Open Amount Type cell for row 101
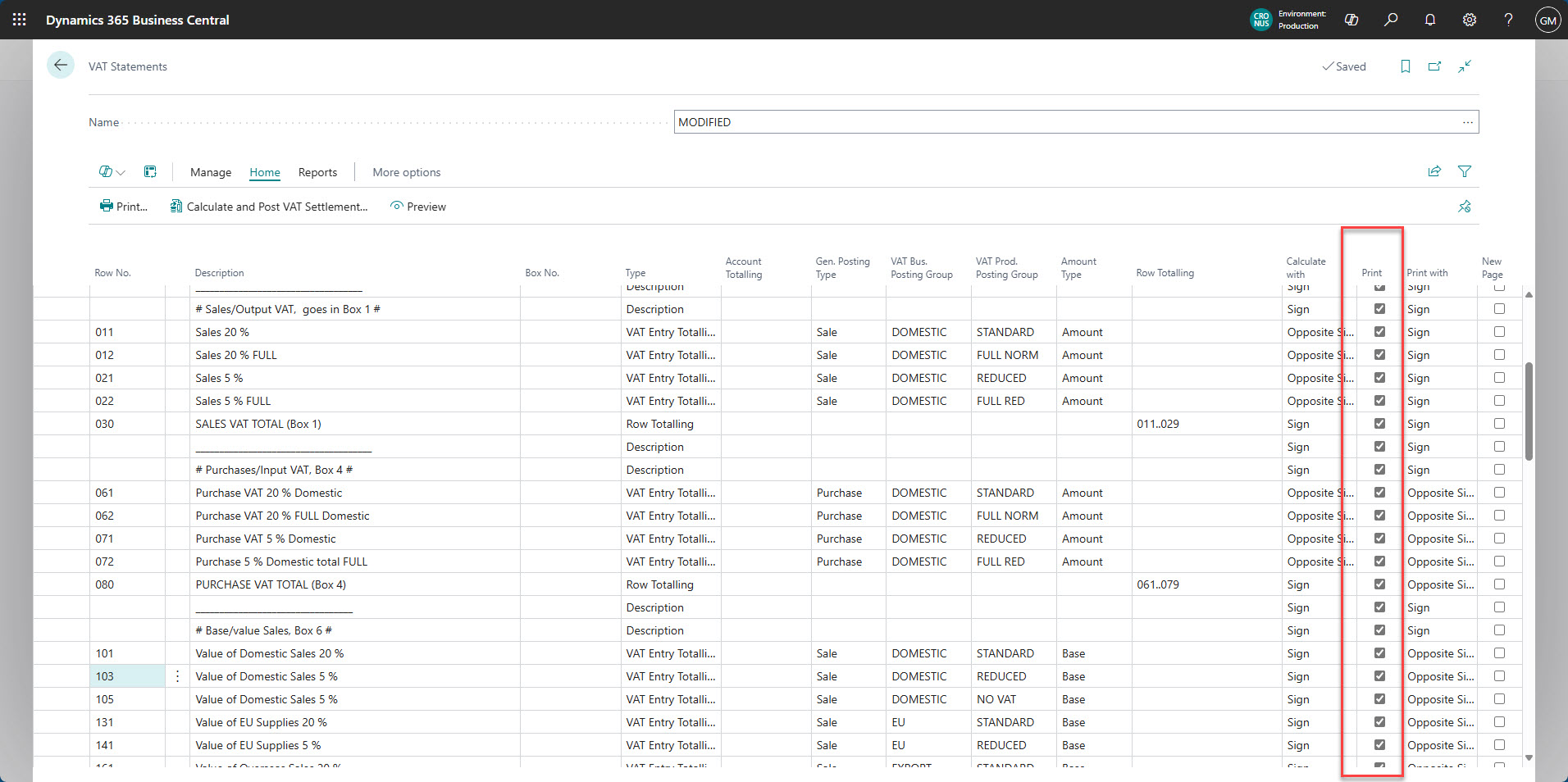 (x=1093, y=653)
